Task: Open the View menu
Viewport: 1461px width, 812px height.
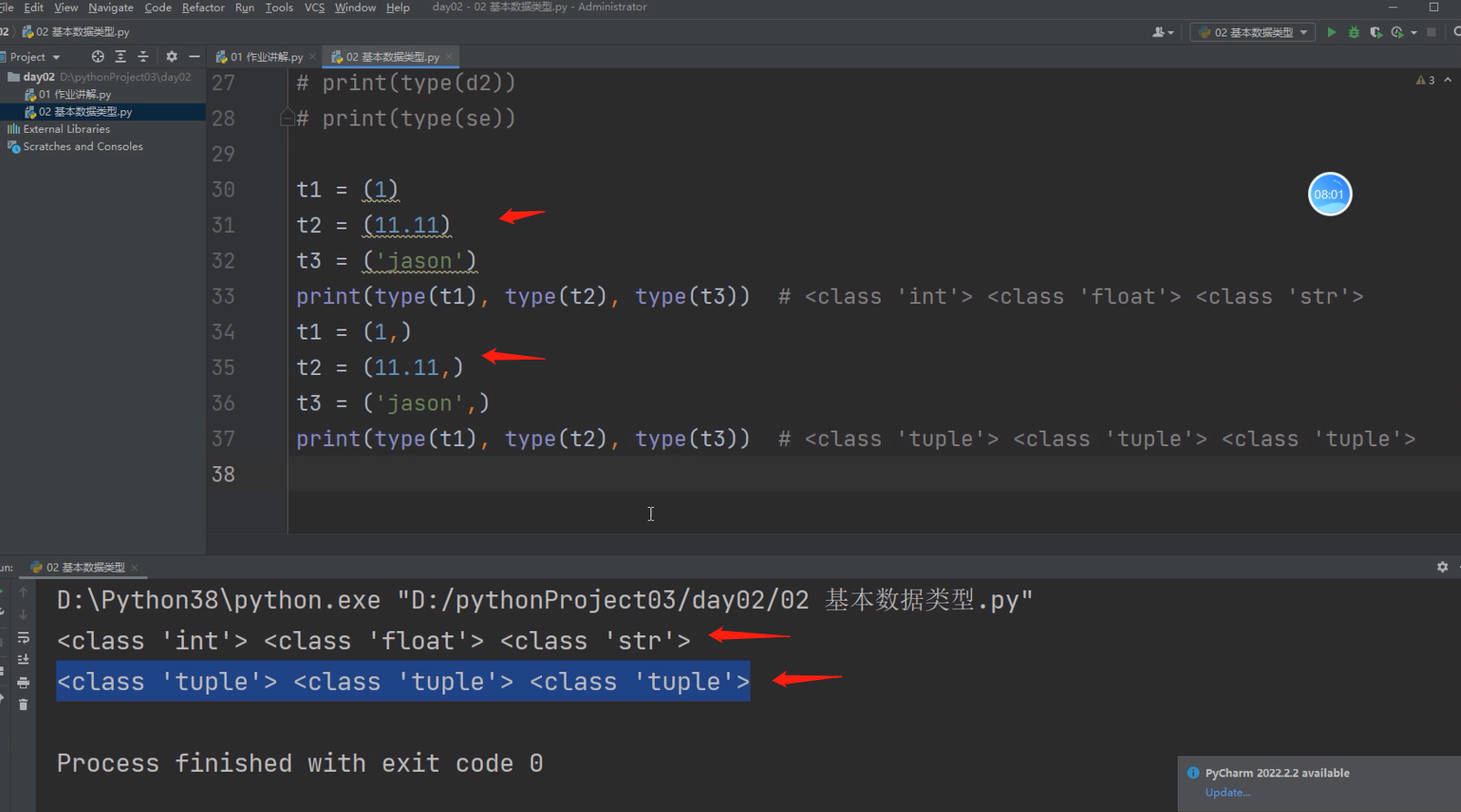Action: click(x=66, y=7)
